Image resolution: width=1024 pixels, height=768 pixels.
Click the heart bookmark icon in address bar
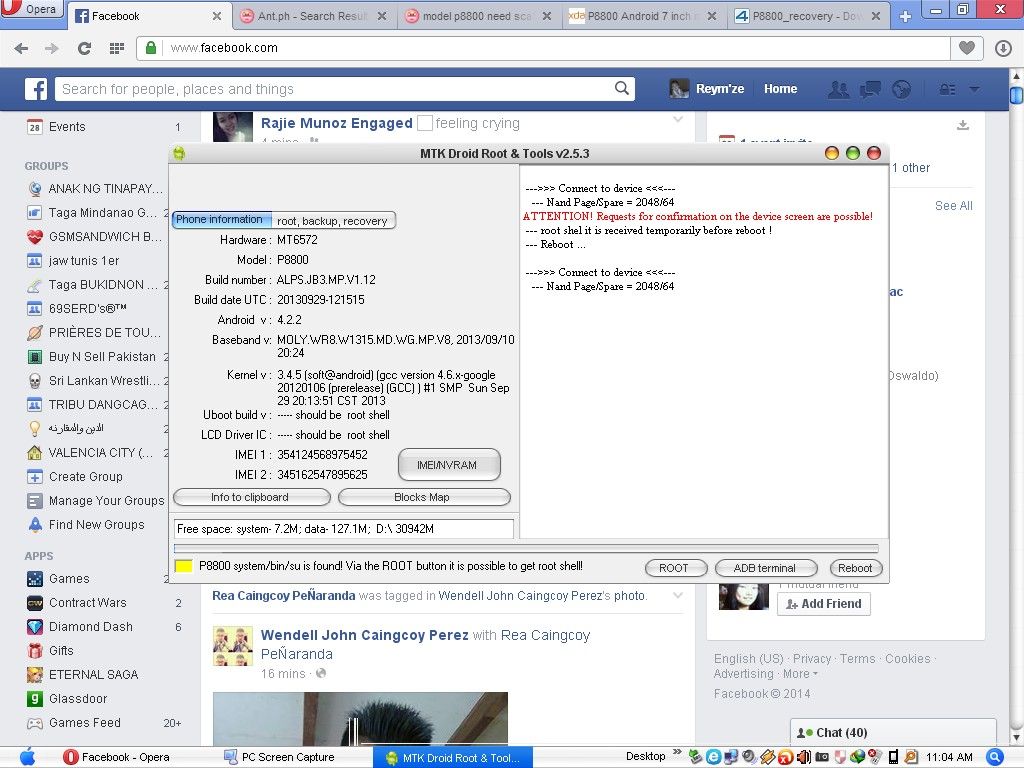click(966, 48)
